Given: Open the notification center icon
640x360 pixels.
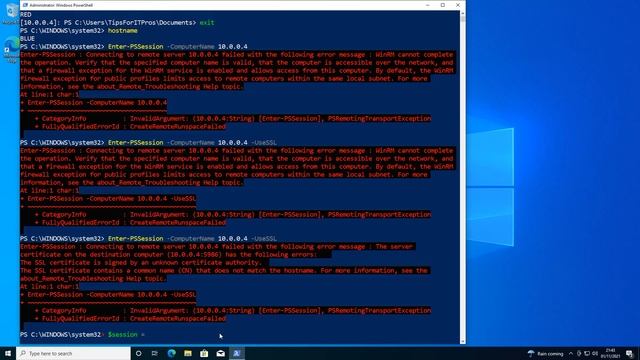Looking at the screenshot, I should tap(630, 353).
